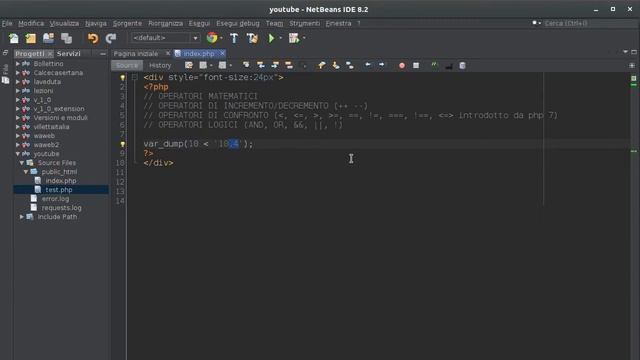This screenshot has width=640, height=360.
Task: Switch to the Servizi tab
Action: point(69,53)
